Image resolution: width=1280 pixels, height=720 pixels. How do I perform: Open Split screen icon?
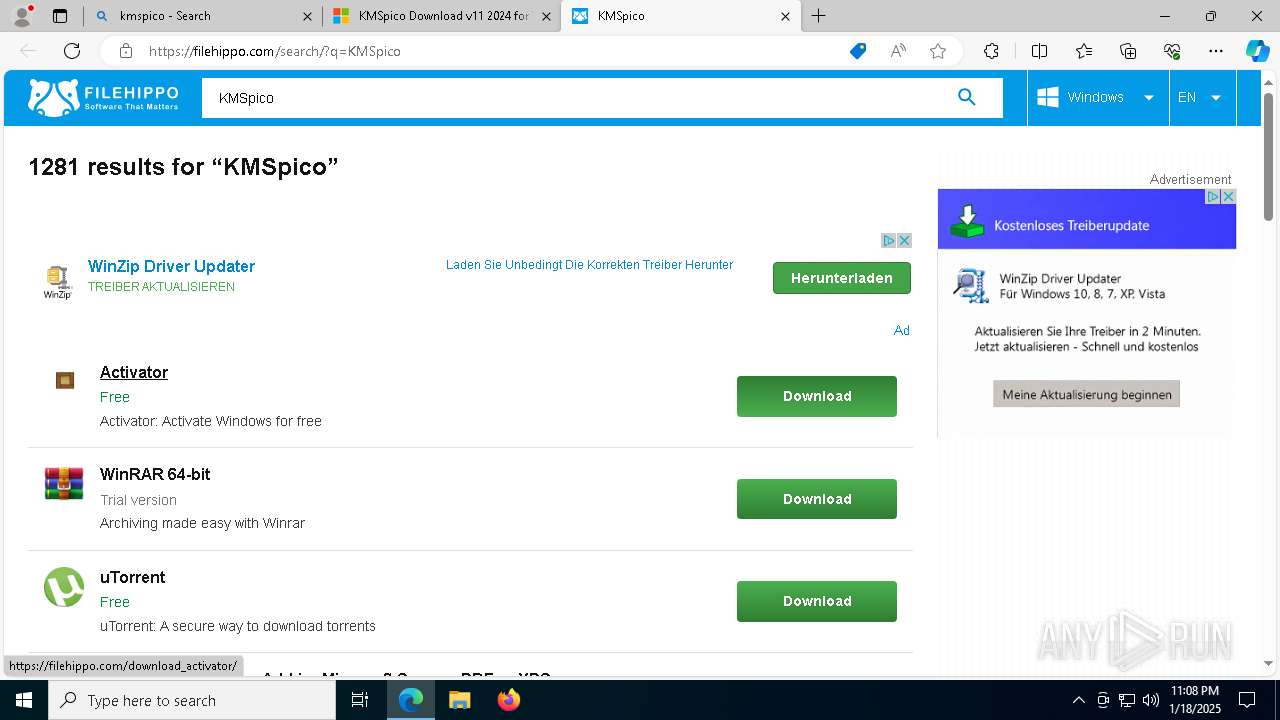[x=1039, y=51]
